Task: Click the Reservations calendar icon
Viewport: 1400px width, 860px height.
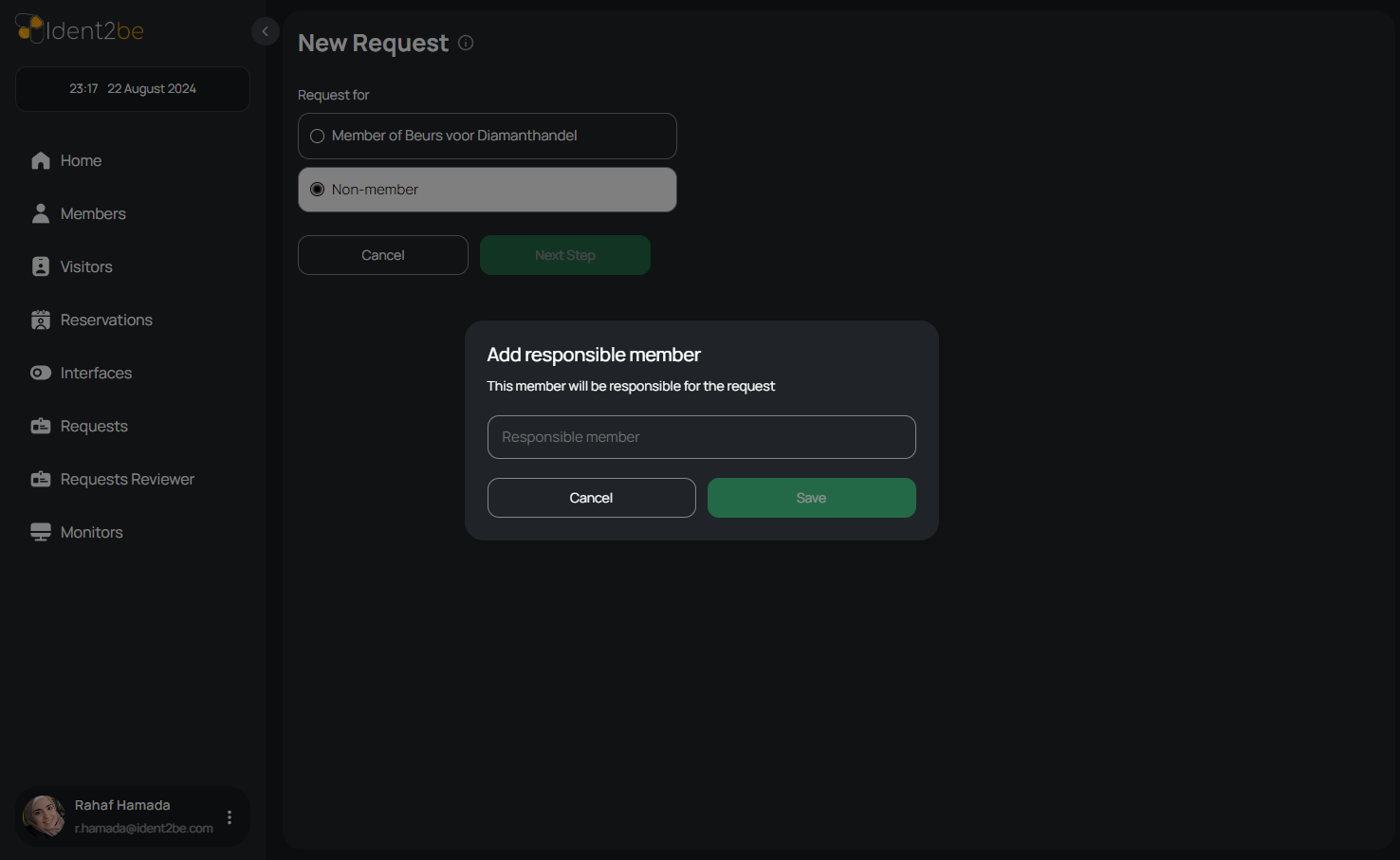Action: [40, 320]
